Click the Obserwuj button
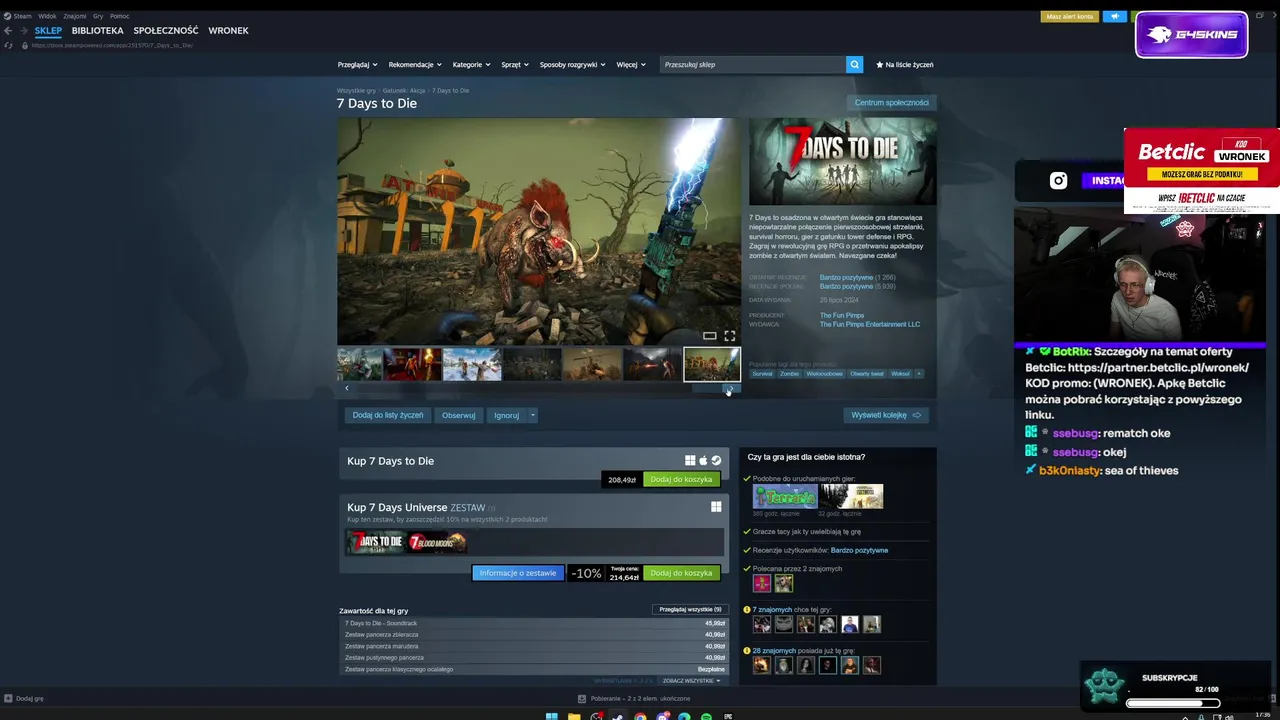1280x720 pixels. (x=459, y=415)
